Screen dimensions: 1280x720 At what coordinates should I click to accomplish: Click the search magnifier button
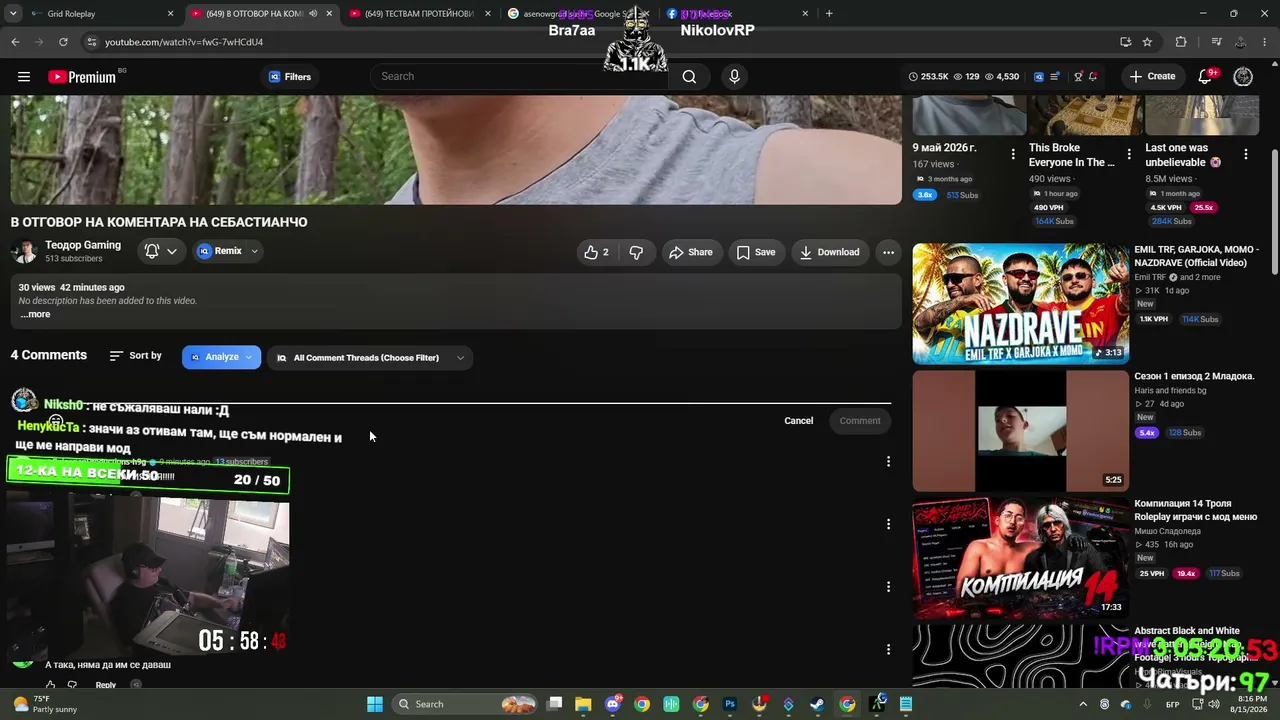click(689, 77)
